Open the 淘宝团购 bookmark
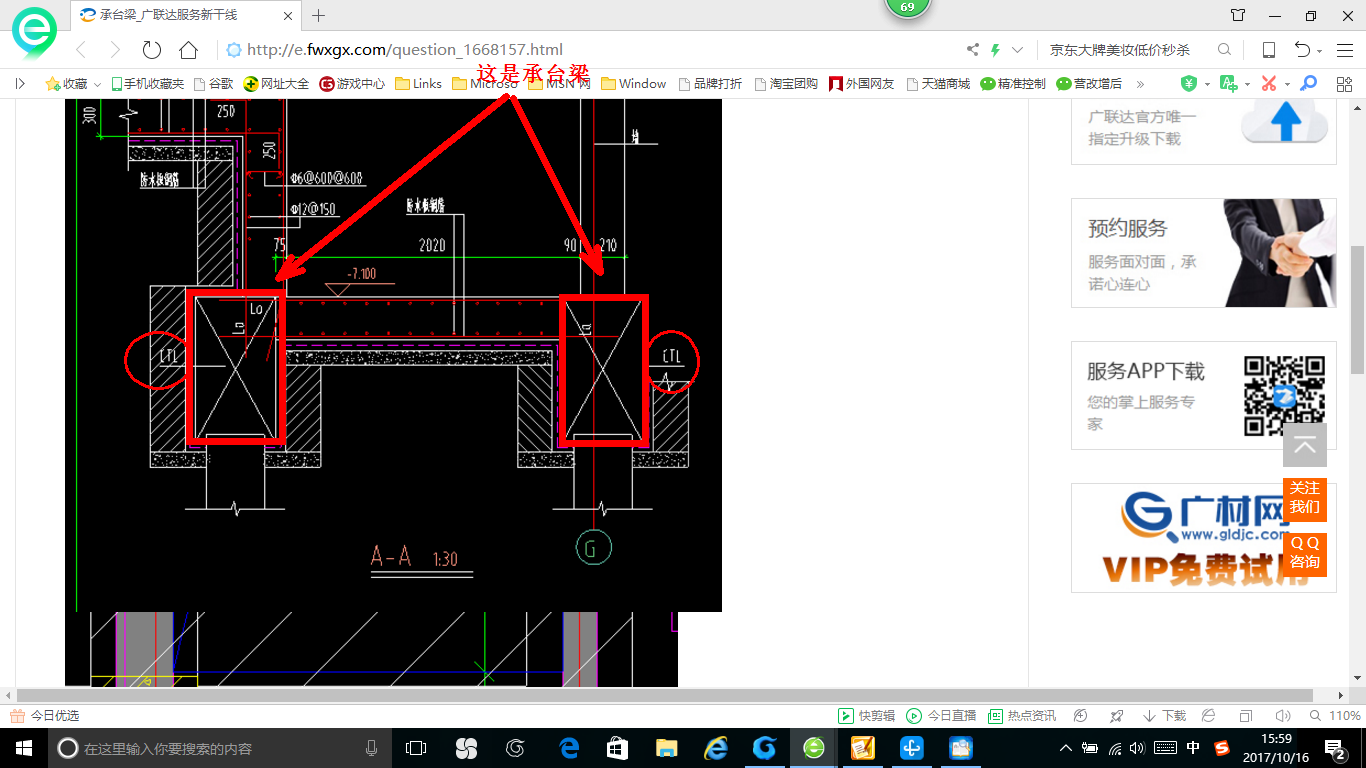This screenshot has height=768, width=1366. tap(786, 84)
